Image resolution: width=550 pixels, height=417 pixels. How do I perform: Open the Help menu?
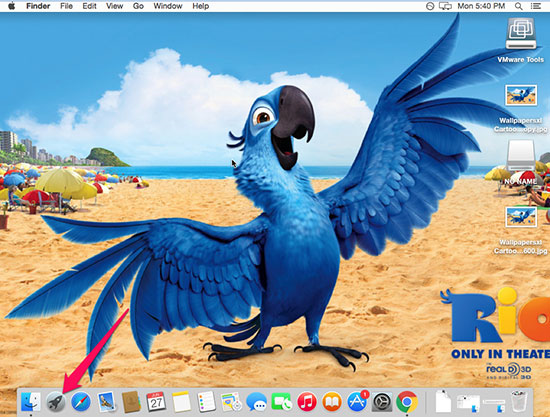pos(201,6)
